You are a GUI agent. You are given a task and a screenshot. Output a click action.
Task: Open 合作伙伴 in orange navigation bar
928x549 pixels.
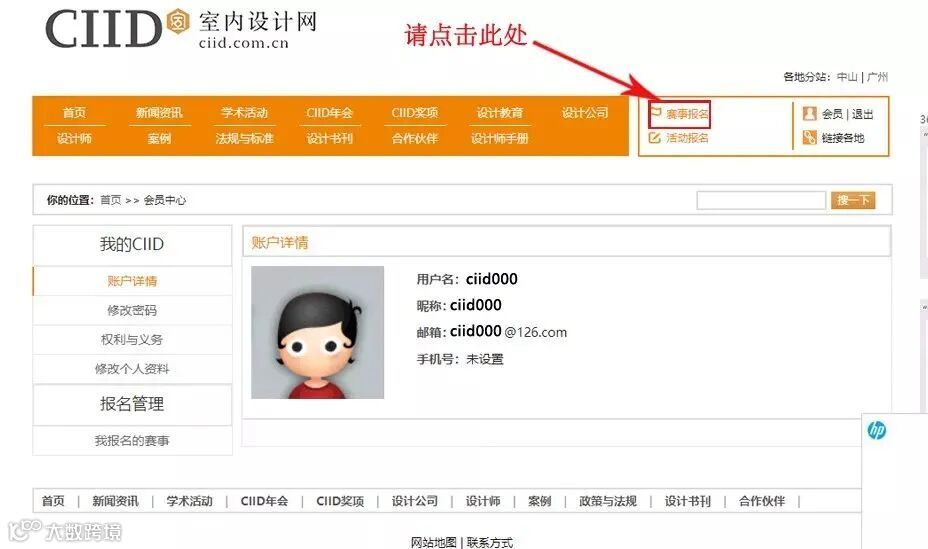[415, 138]
